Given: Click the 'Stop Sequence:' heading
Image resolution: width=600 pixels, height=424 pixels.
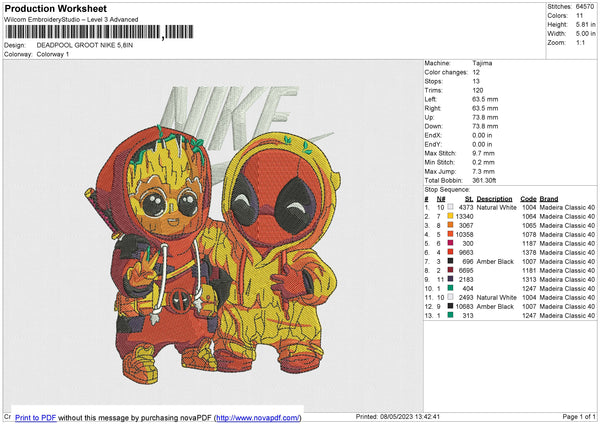Looking at the screenshot, I should (x=447, y=190).
